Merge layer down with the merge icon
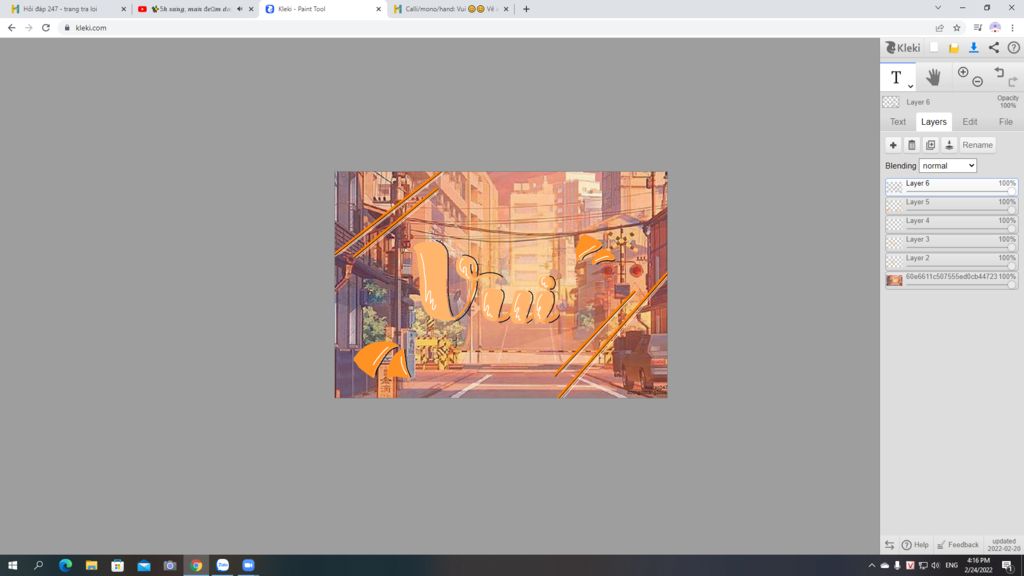The image size is (1024, 576). click(x=949, y=145)
